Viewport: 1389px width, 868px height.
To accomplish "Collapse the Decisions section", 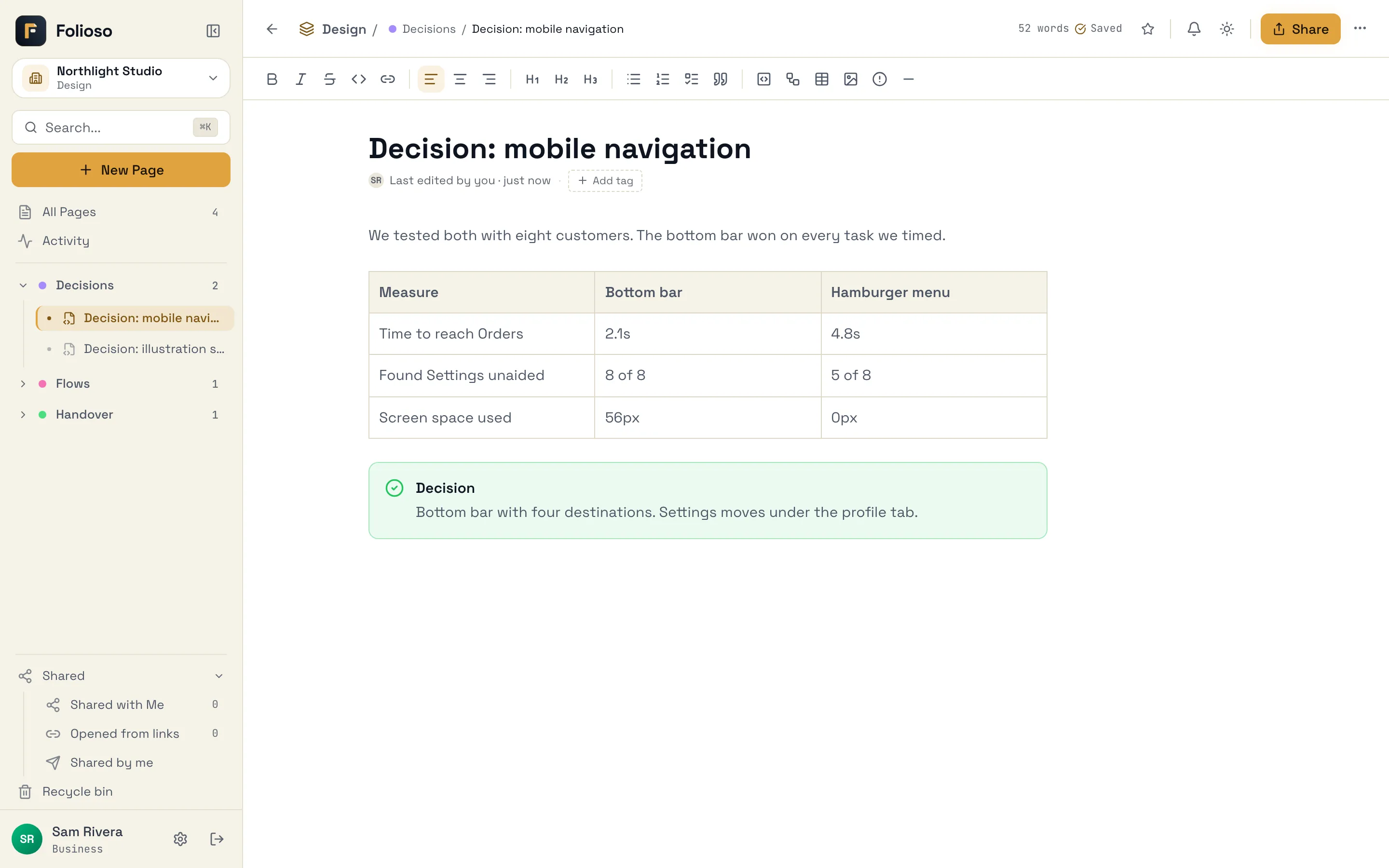I will (x=23, y=285).
